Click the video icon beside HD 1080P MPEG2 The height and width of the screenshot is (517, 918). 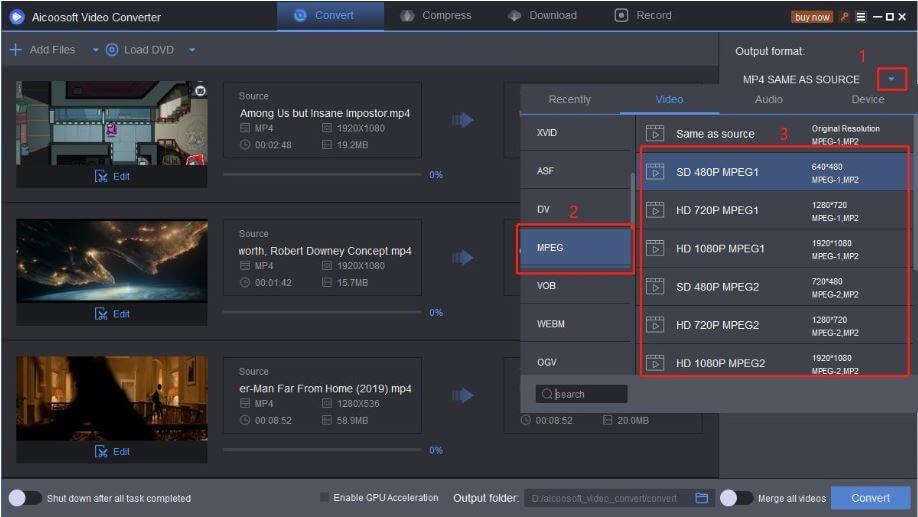tap(655, 363)
